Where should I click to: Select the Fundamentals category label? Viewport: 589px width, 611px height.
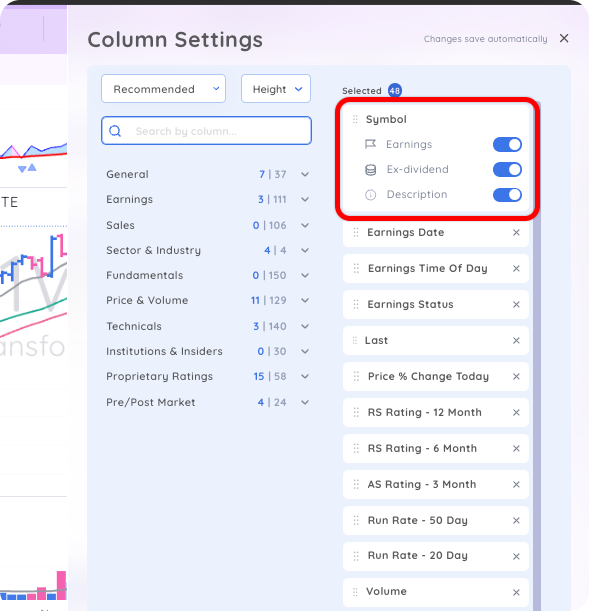click(x=145, y=275)
